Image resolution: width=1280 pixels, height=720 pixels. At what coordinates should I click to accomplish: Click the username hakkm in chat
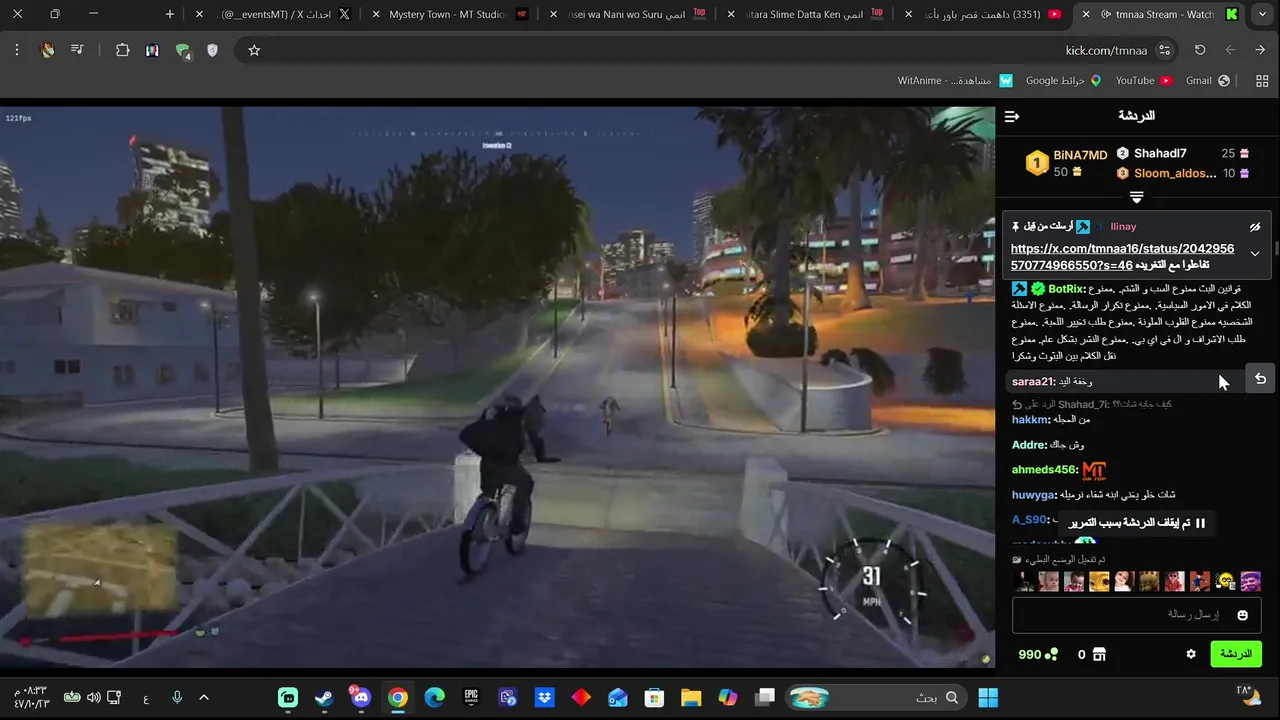(1031, 420)
